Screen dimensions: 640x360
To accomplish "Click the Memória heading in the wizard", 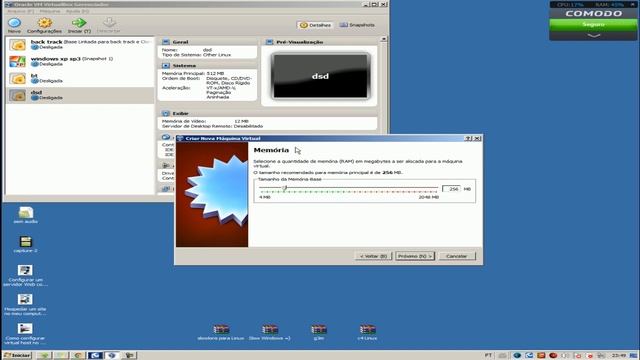I will (x=271, y=150).
